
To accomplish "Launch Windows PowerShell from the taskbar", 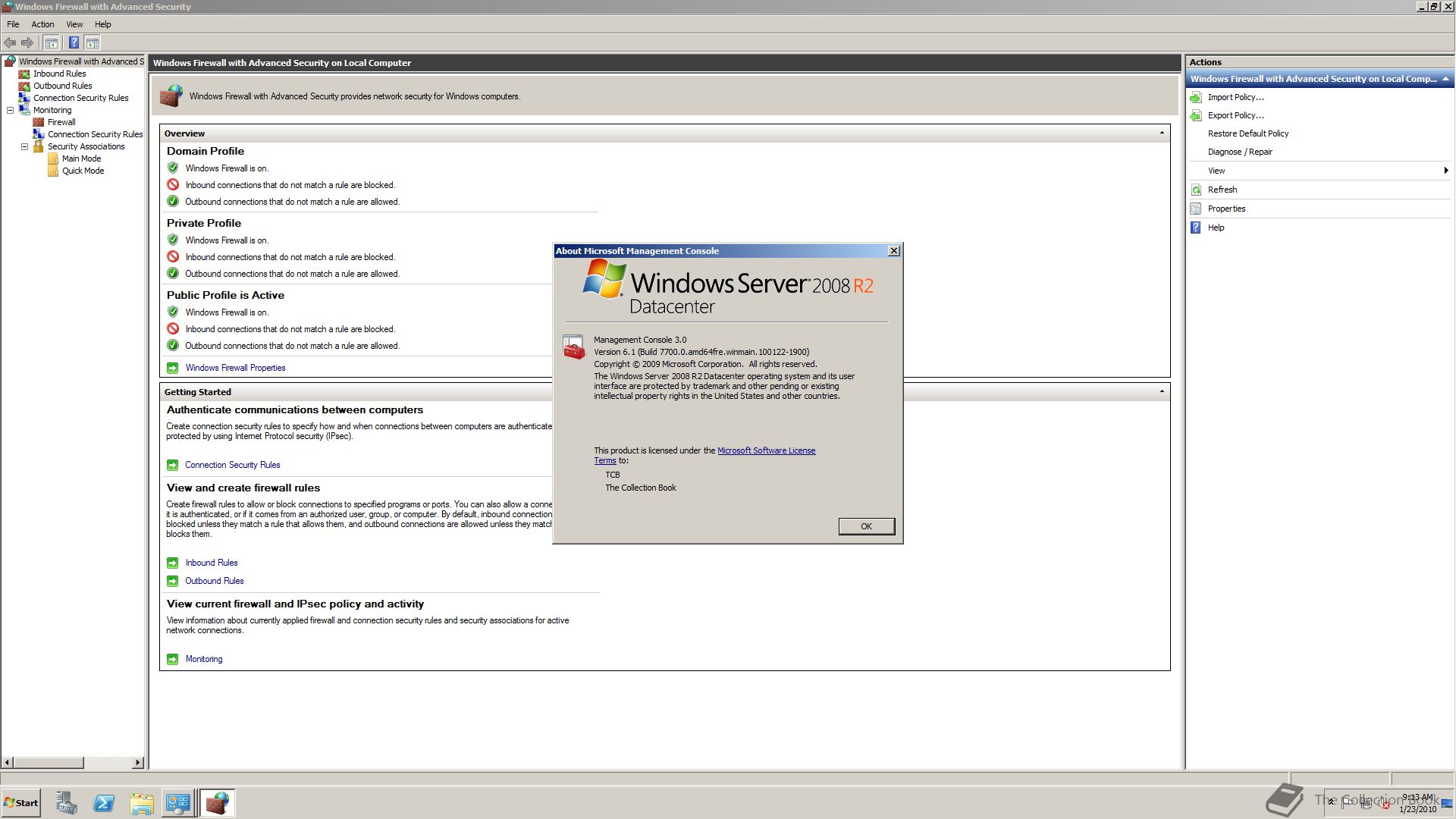I will click(104, 803).
